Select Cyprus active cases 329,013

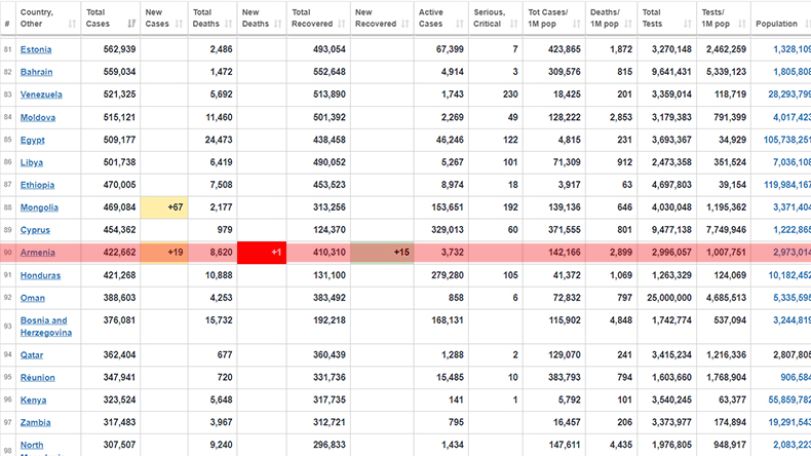click(x=447, y=230)
